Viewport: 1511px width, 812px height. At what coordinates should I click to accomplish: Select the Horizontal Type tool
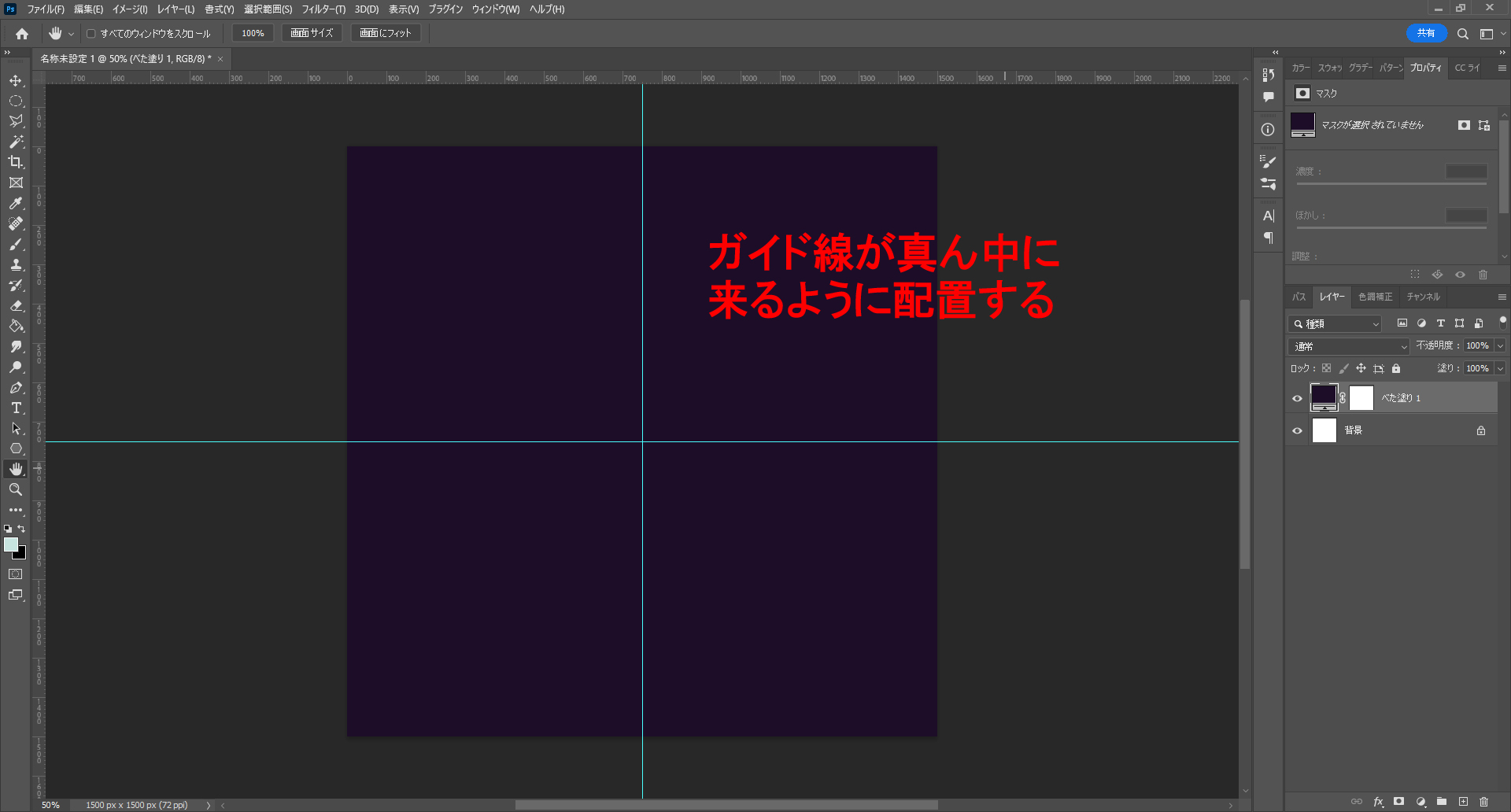pyautogui.click(x=16, y=408)
